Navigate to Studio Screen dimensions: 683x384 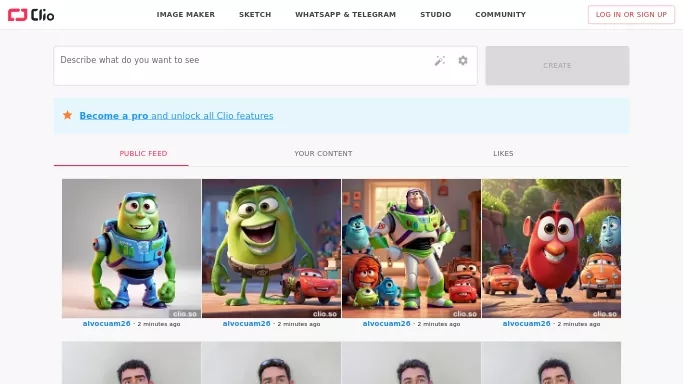(x=436, y=14)
